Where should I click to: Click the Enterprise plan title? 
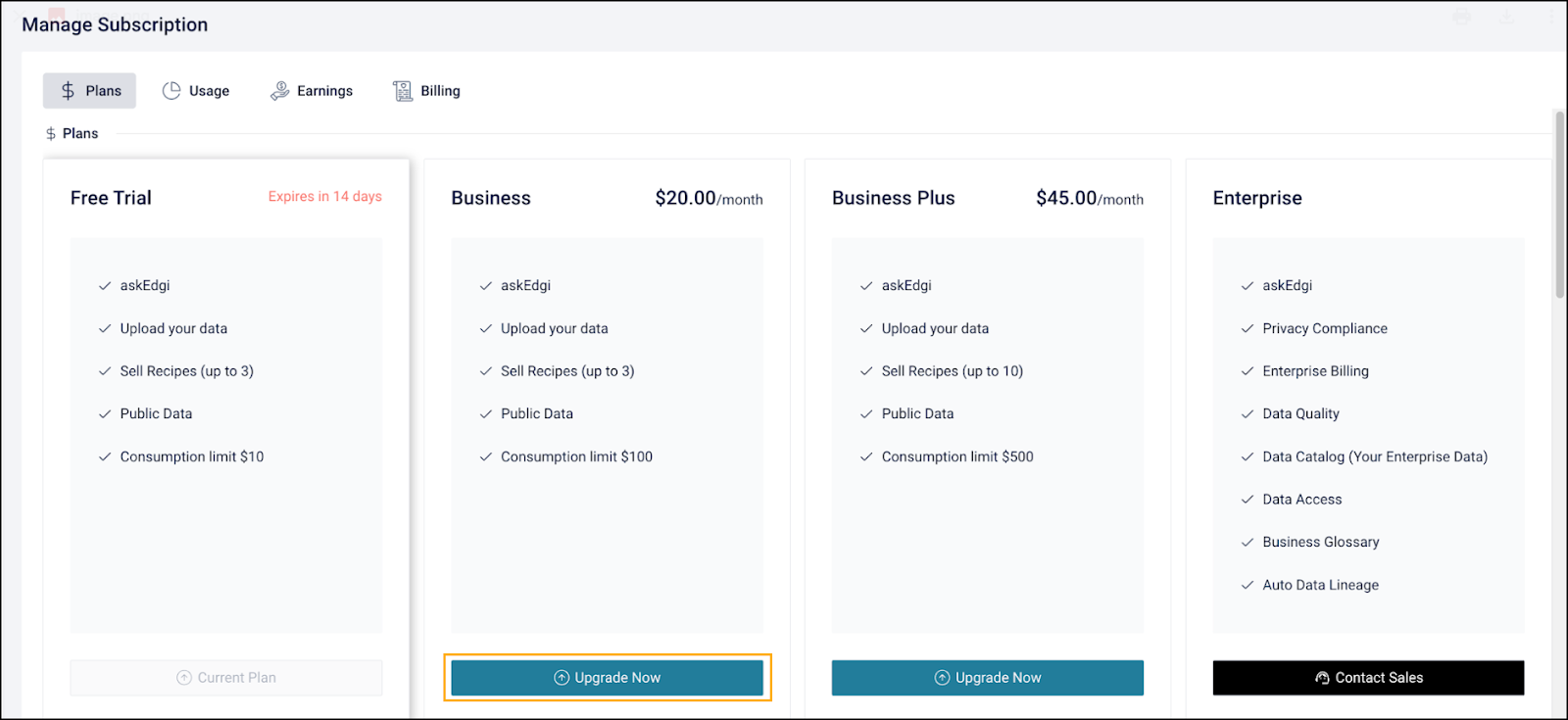1257,199
